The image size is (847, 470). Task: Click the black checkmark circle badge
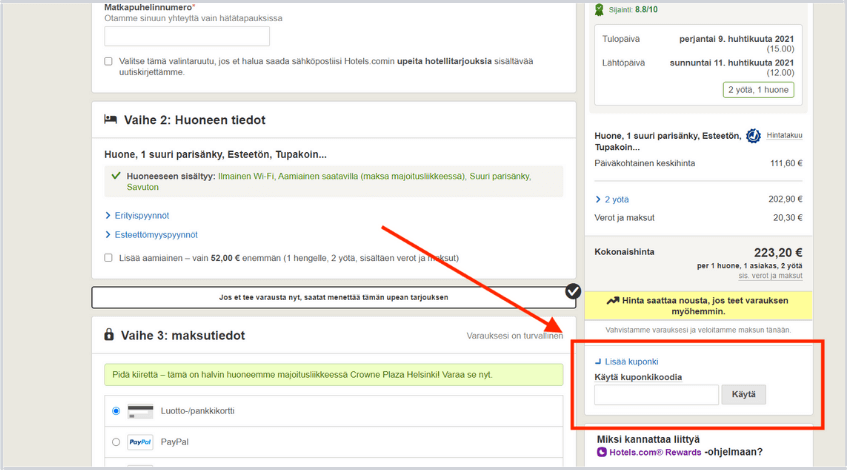click(x=572, y=291)
